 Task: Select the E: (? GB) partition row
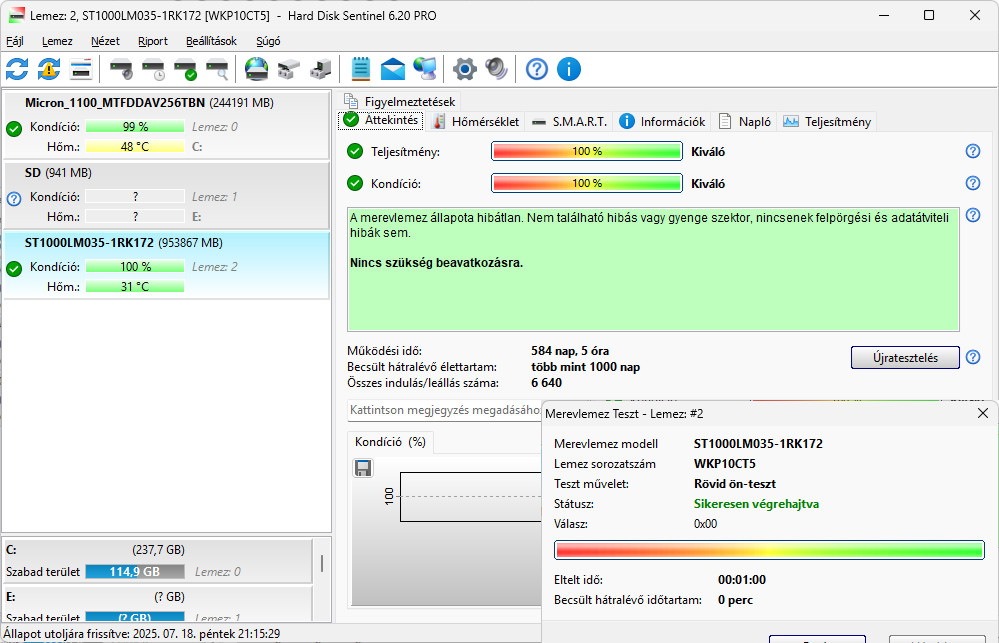coord(158,604)
